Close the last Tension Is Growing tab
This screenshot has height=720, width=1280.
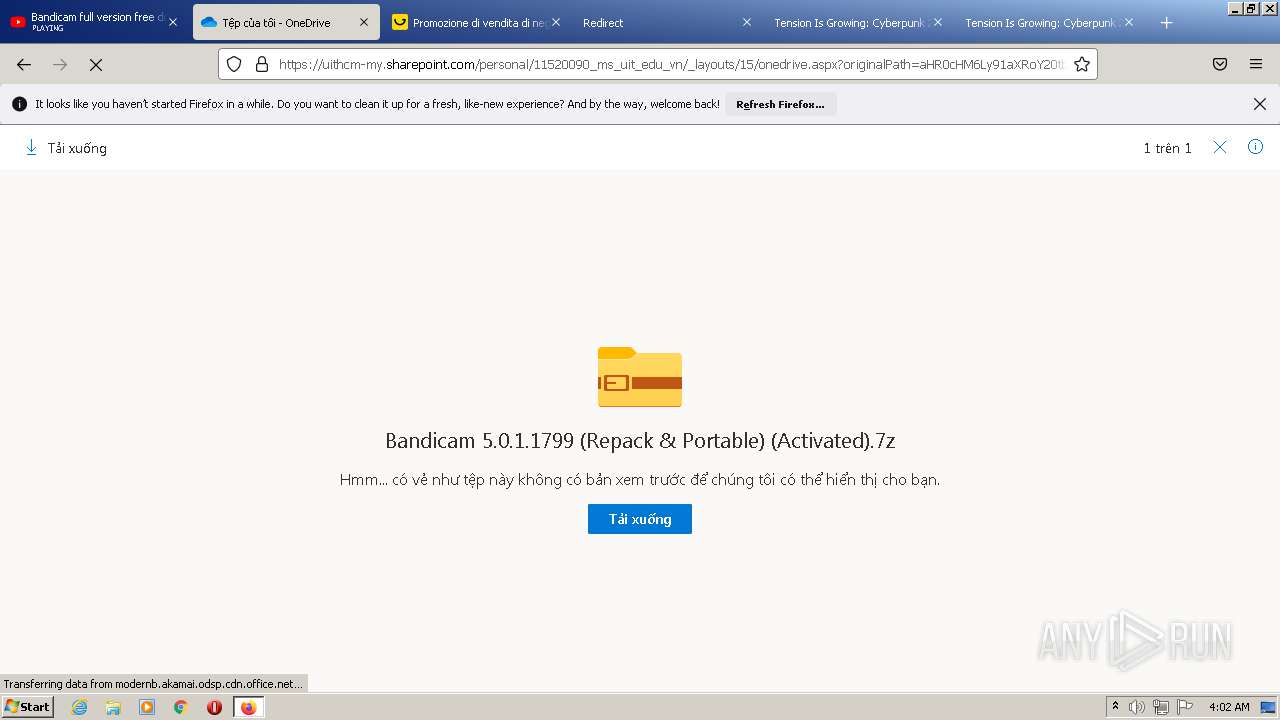1128,22
